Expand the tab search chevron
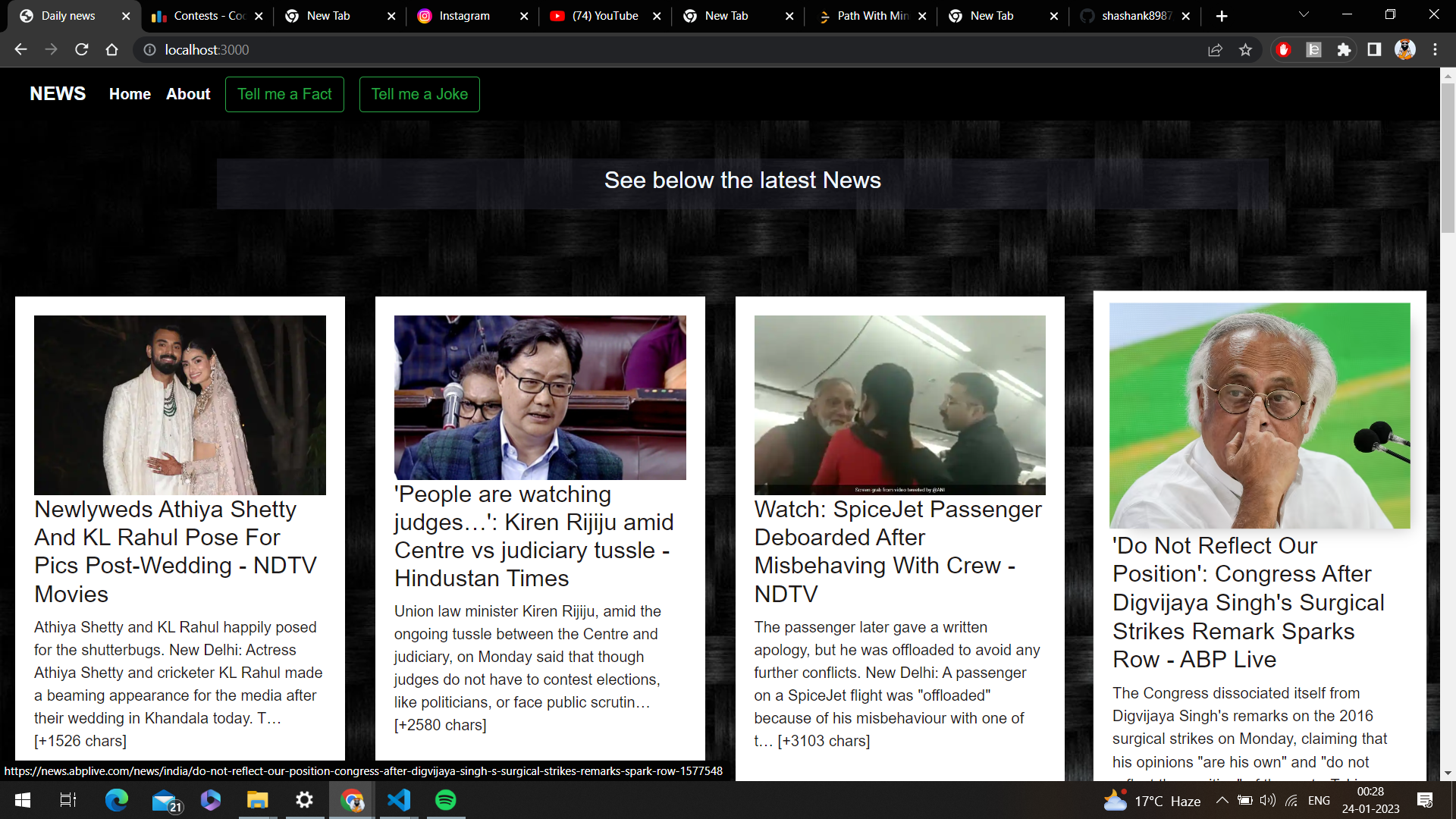Screen dimensions: 1456x819 click(1304, 15)
